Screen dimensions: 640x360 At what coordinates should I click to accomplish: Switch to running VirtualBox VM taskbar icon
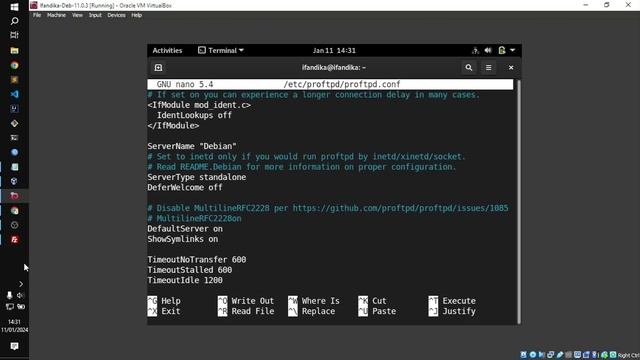click(14, 196)
